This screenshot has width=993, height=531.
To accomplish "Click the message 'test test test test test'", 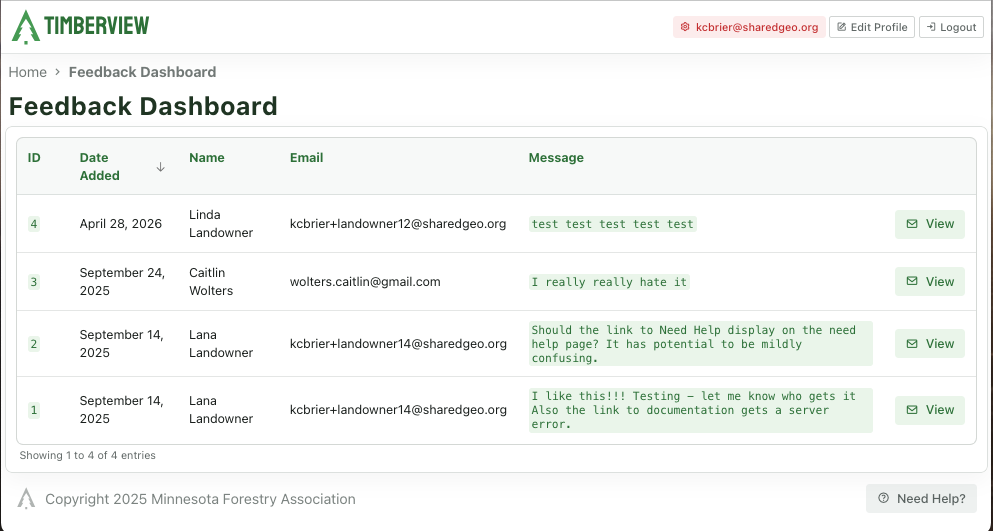I will tap(612, 224).
